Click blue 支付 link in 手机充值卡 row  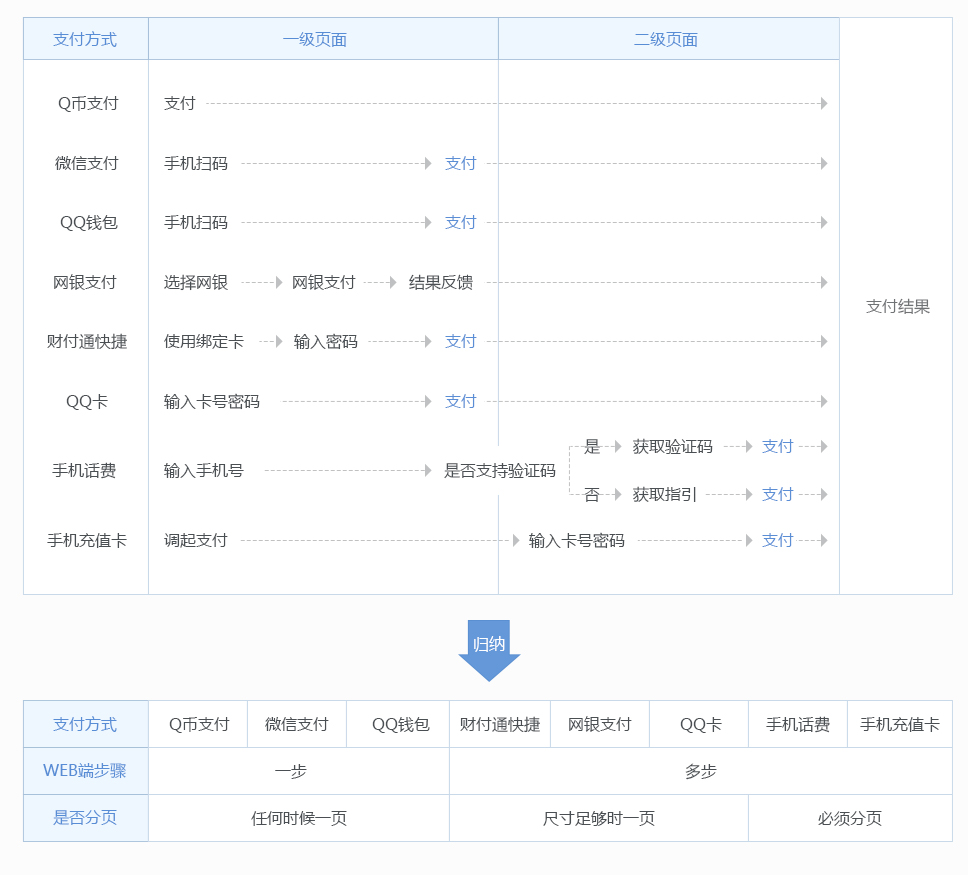[x=777, y=540]
